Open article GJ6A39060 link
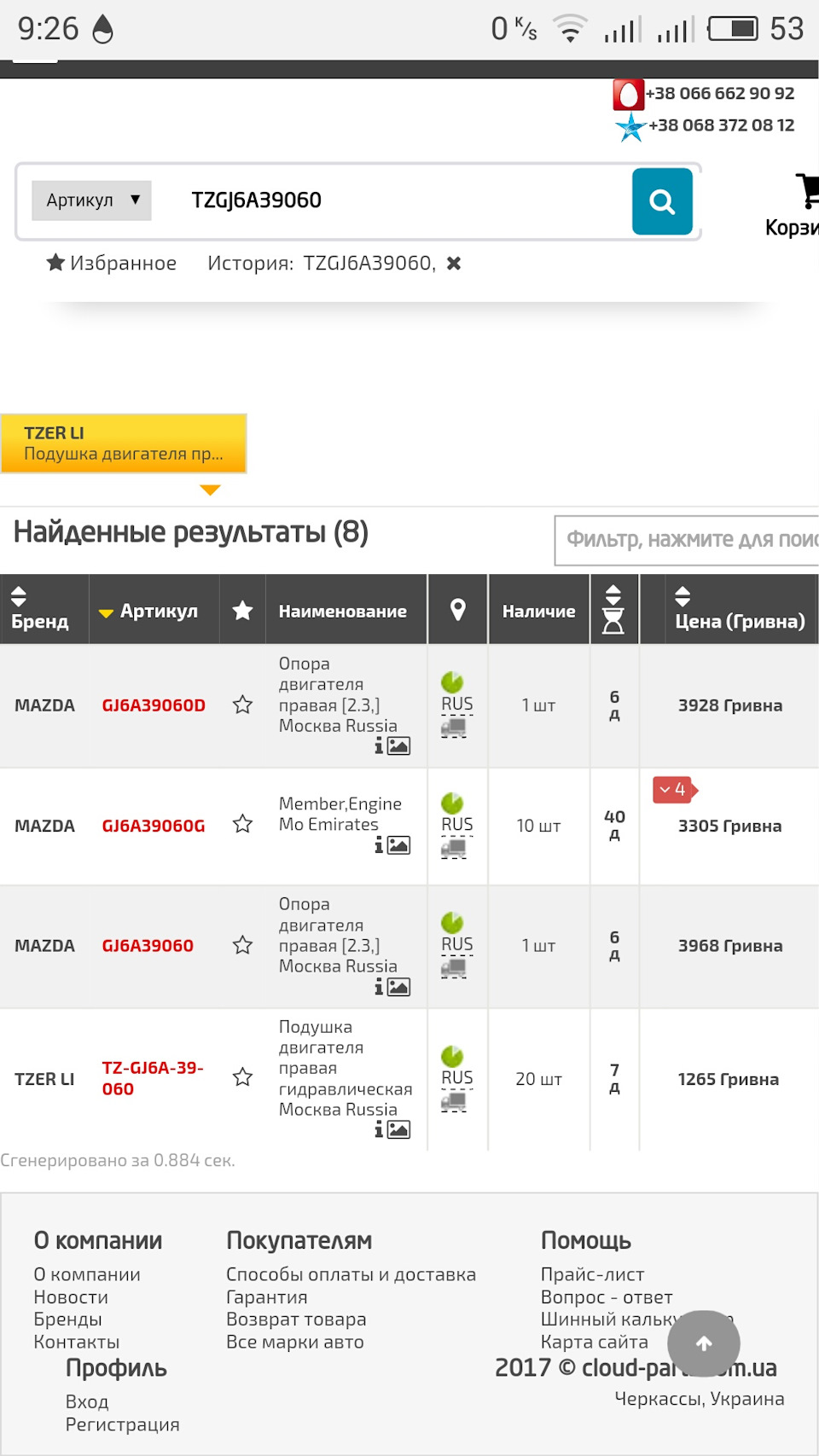This screenshot has height=1456, width=819. [x=148, y=946]
